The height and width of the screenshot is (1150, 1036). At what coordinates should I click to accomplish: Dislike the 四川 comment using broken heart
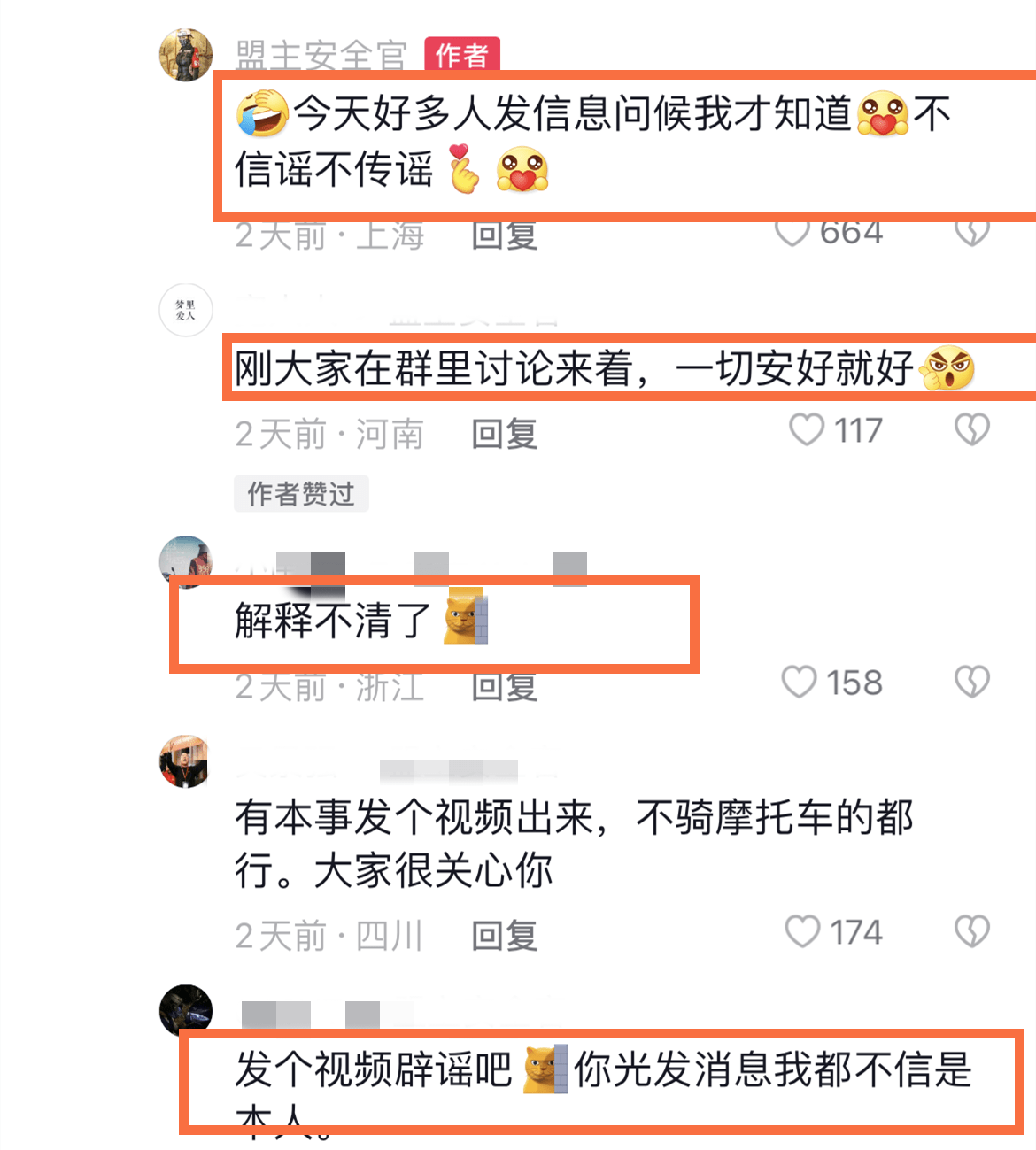971,931
